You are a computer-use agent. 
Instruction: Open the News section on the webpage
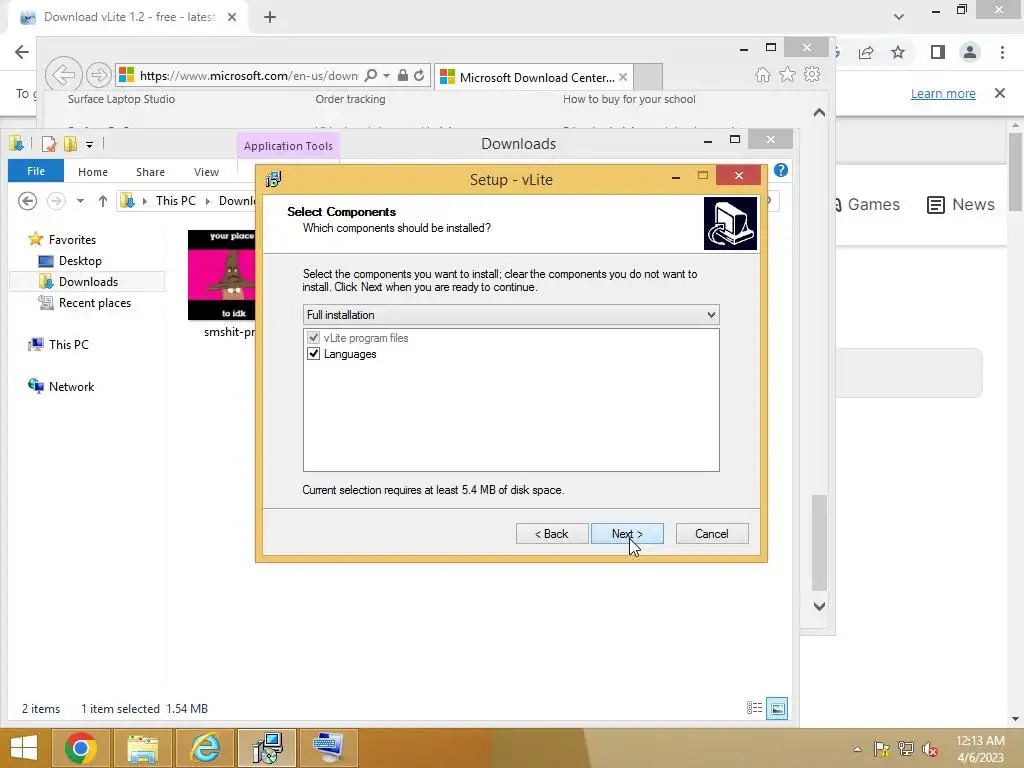[961, 204]
